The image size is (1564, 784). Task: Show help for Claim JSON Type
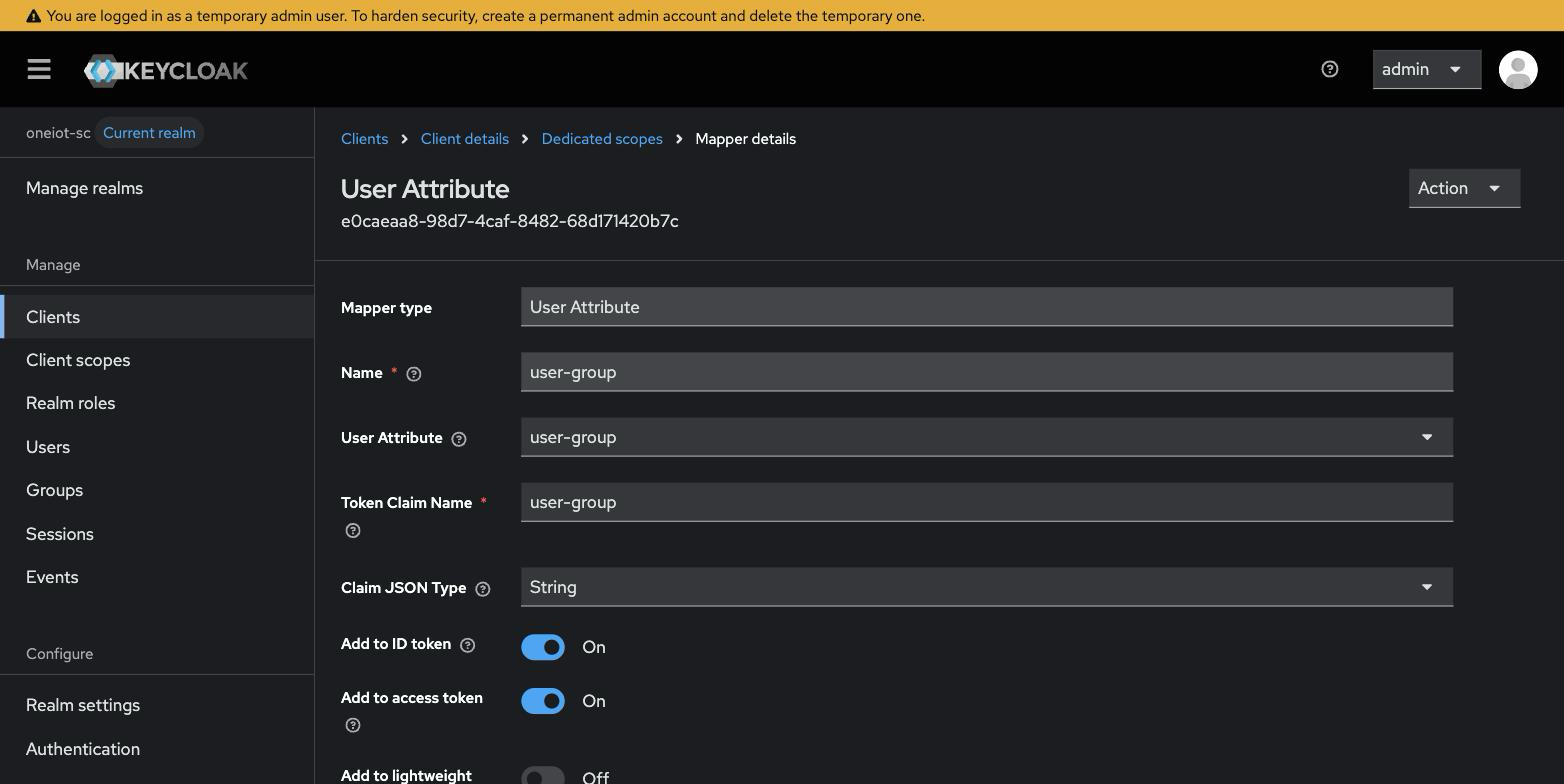tap(483, 589)
